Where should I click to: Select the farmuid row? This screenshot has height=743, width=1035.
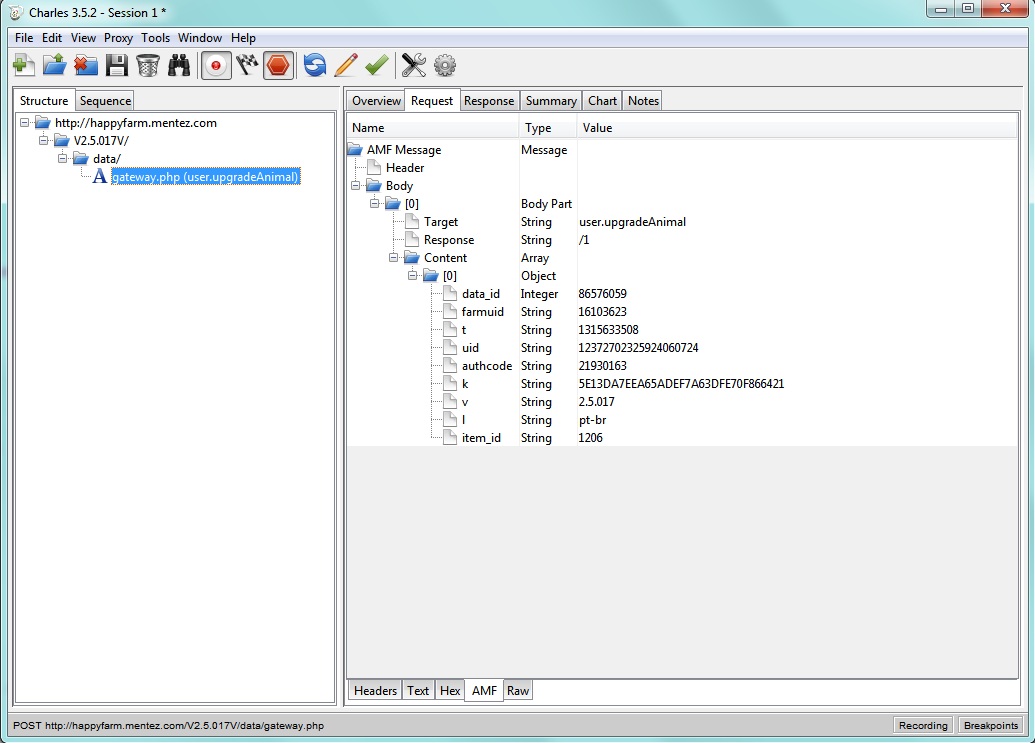682,311
